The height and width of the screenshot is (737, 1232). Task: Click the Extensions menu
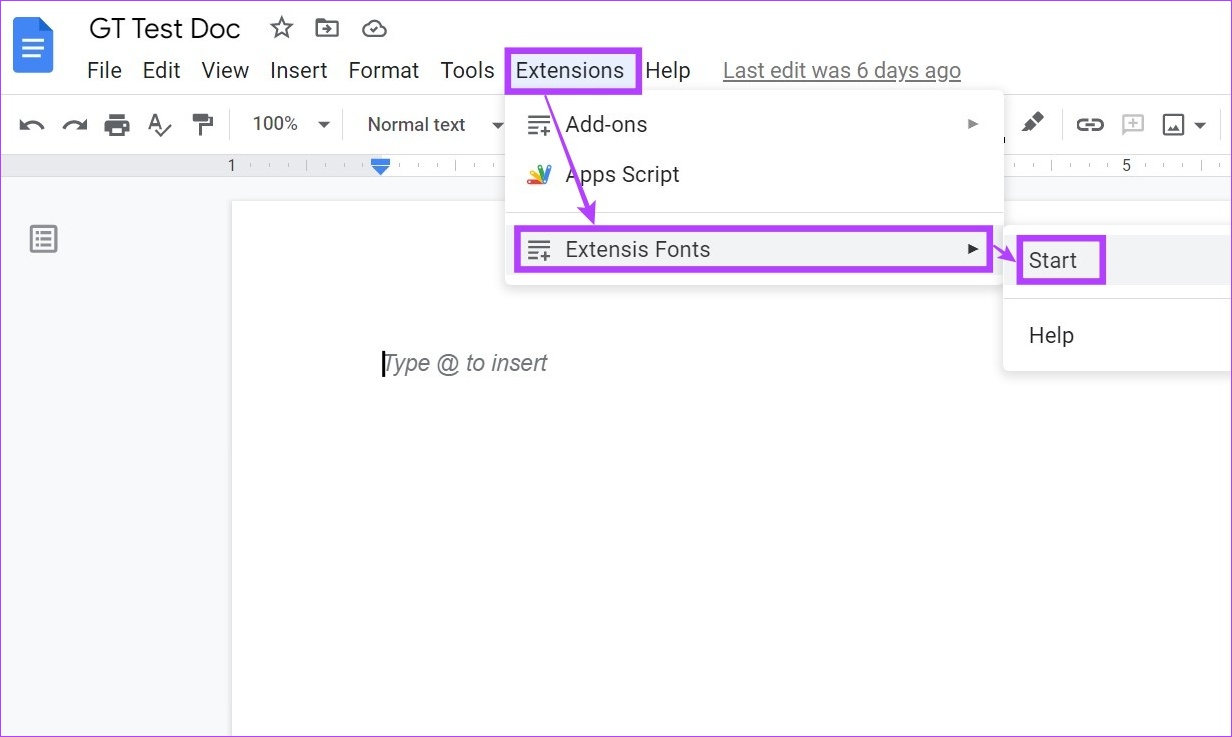point(570,70)
